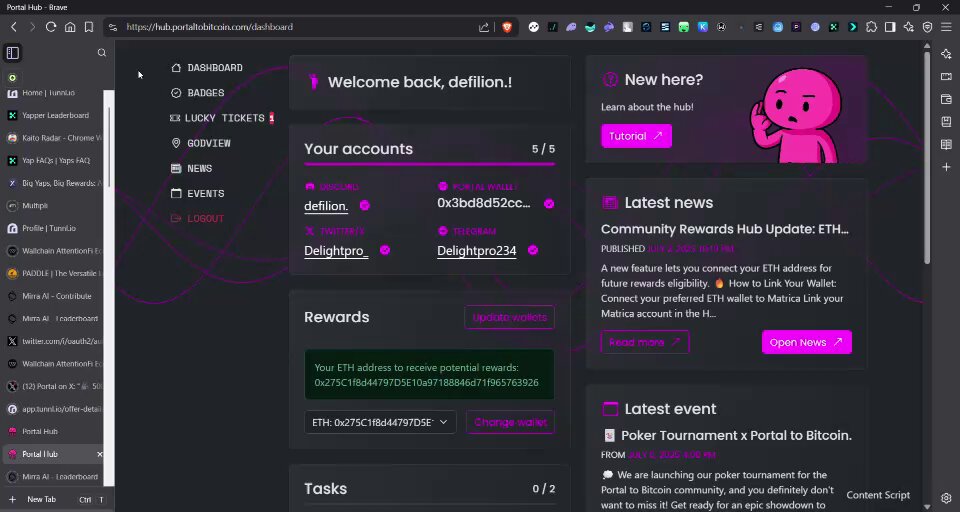The height and width of the screenshot is (512, 960).
Task: Open the share page icon in address bar
Action: 484,27
